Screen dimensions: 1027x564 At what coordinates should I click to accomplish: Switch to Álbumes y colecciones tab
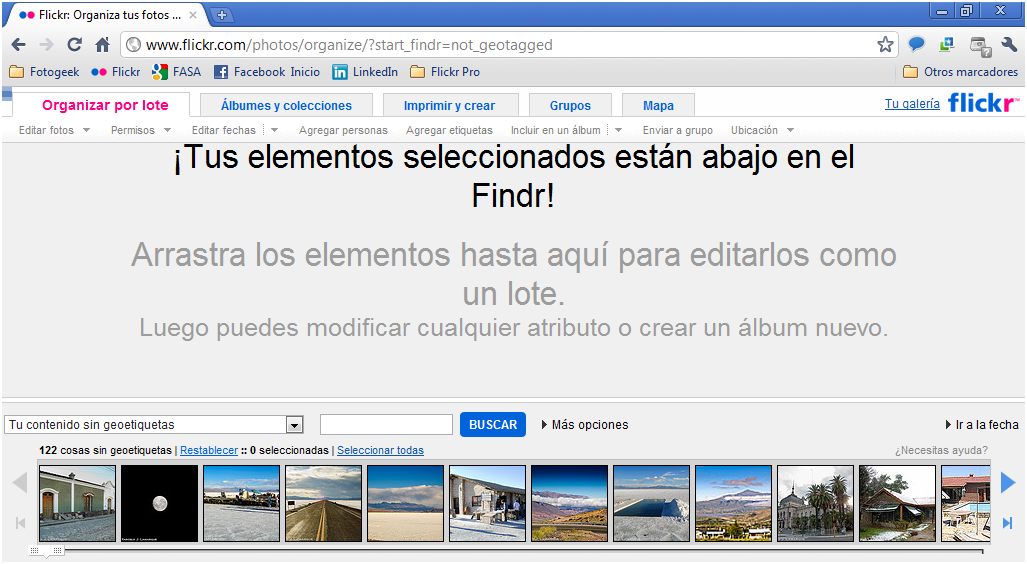286,105
